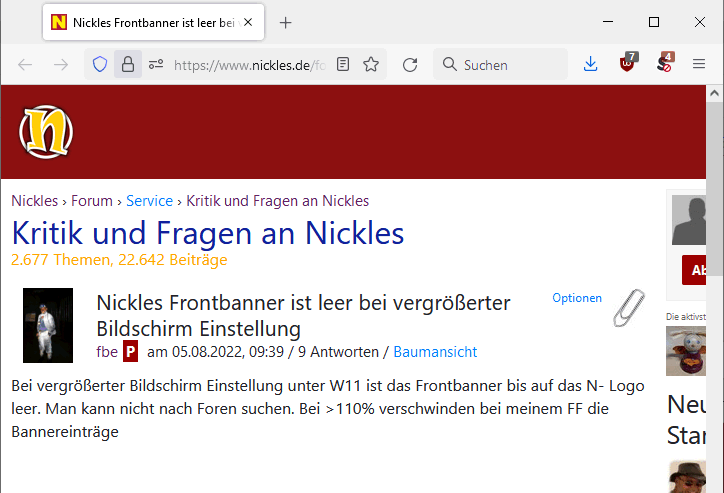Click the paperclip attachment icon

click(629, 309)
